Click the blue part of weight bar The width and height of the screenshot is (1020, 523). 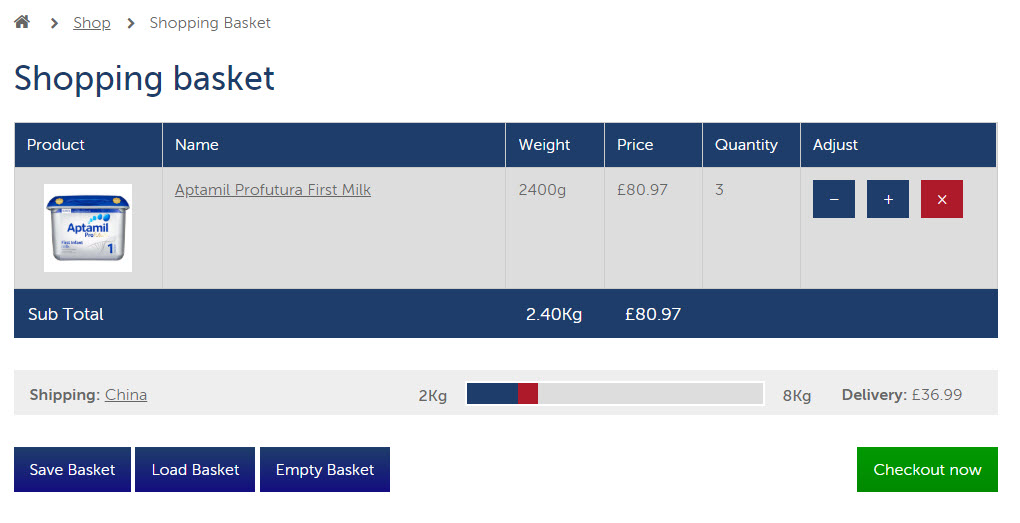[492, 394]
